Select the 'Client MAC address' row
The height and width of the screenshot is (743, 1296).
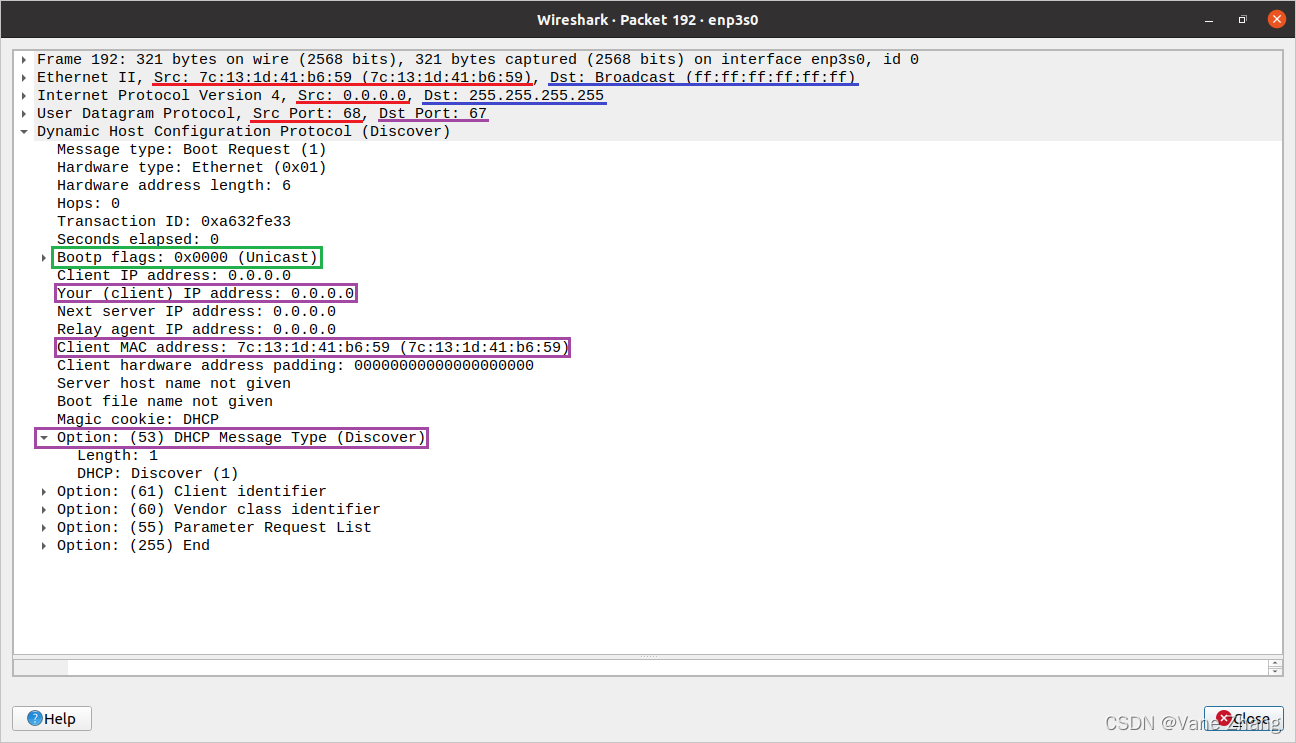313,348
